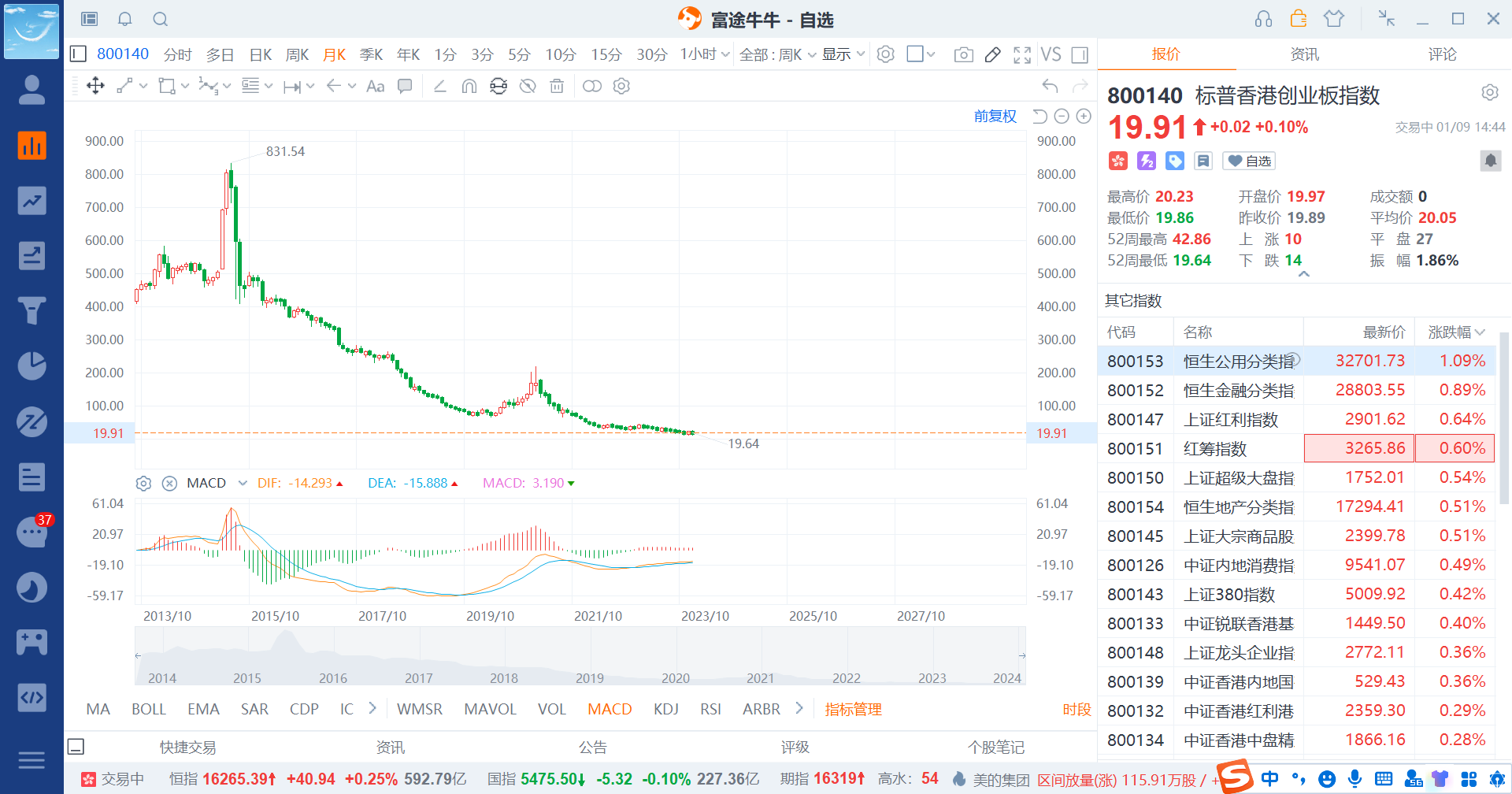This screenshot has height=794, width=1512.
Task: Take a chart screenshot with camera icon
Action: click(x=963, y=54)
